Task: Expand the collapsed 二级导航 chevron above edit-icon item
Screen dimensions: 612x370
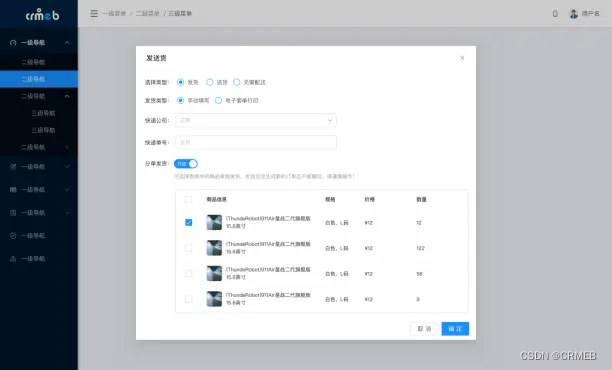Action: tap(67, 147)
